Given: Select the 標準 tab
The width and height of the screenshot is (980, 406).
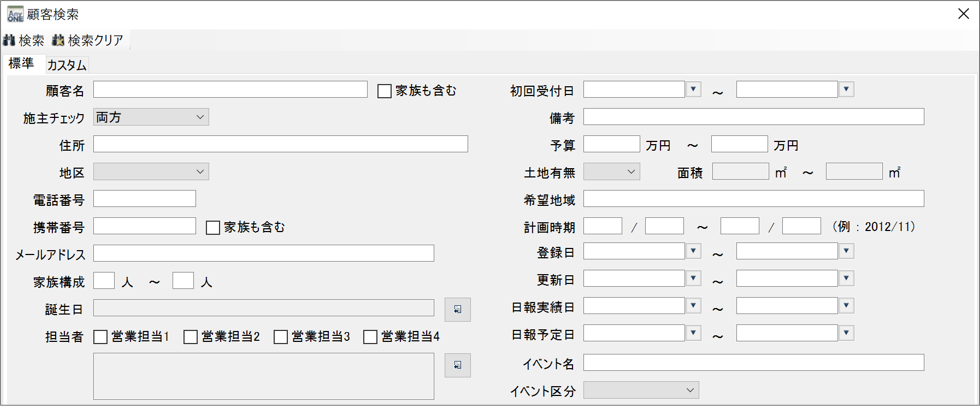Looking at the screenshot, I should (x=25, y=64).
